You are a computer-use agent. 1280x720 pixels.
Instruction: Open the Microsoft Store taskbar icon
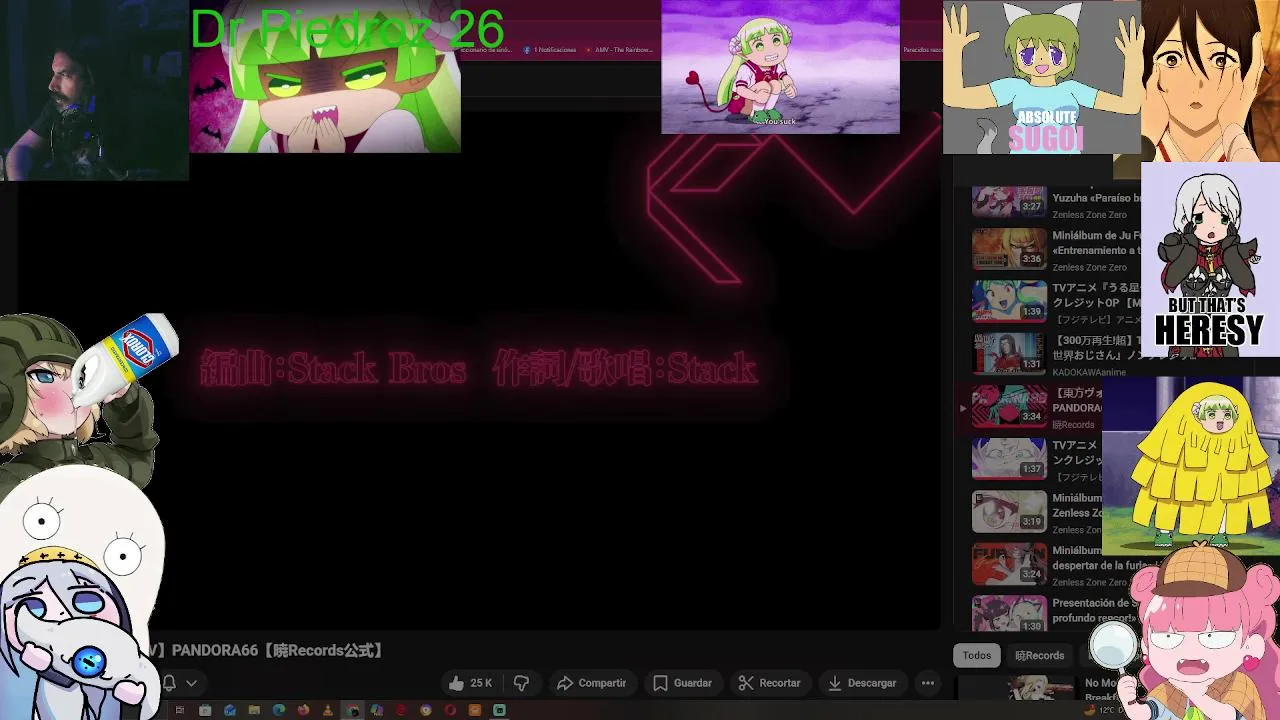pos(205,710)
